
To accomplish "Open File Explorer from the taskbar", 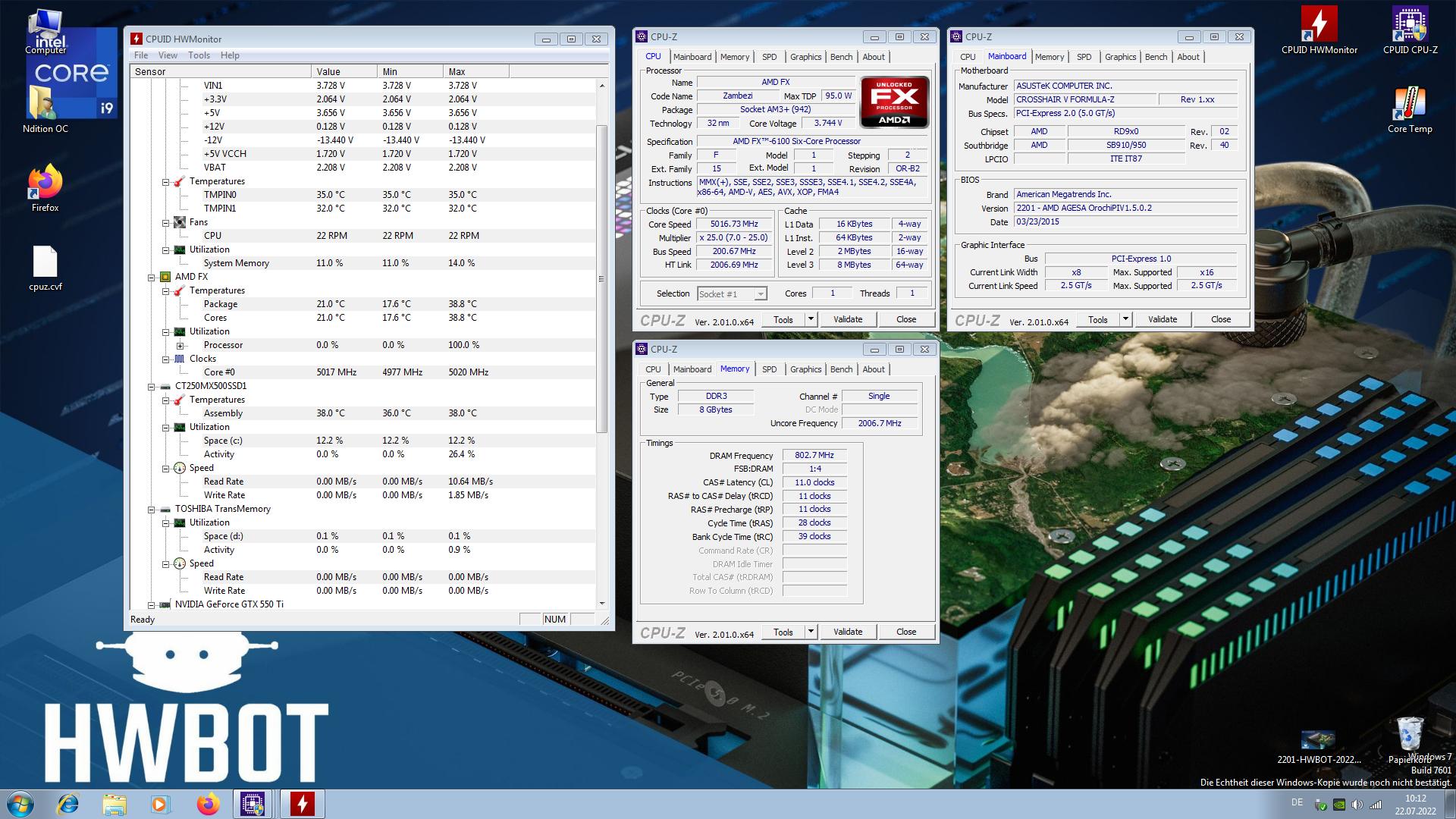I will [115, 804].
